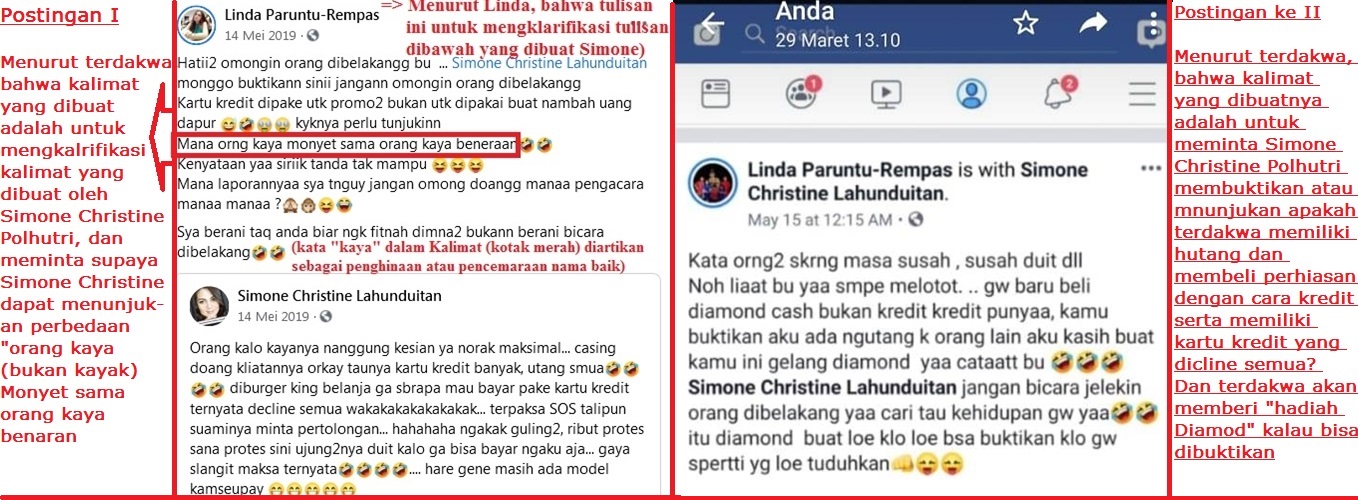
Task: Open the News Feed tab icon
Action: point(716,94)
